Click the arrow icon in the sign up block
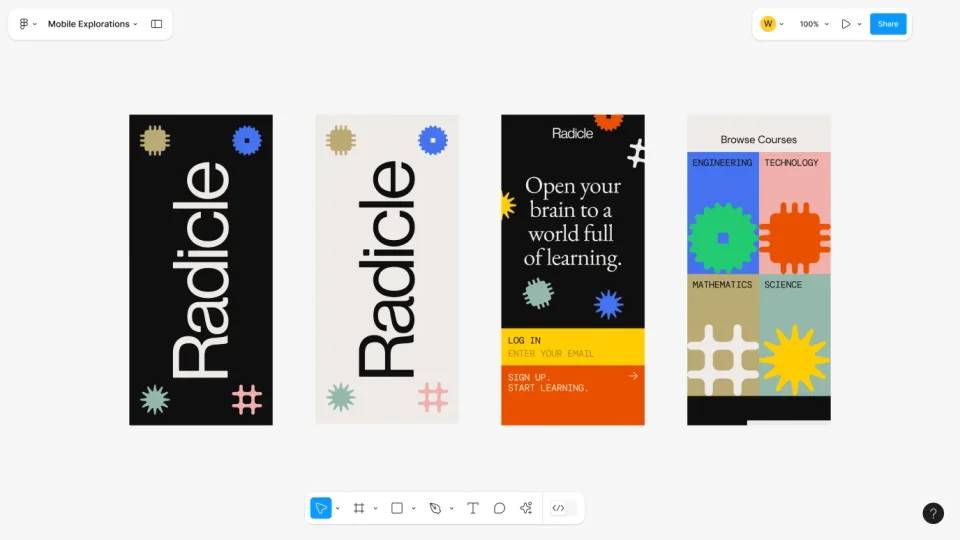Image resolution: width=960 pixels, height=540 pixels. pyautogui.click(x=633, y=376)
